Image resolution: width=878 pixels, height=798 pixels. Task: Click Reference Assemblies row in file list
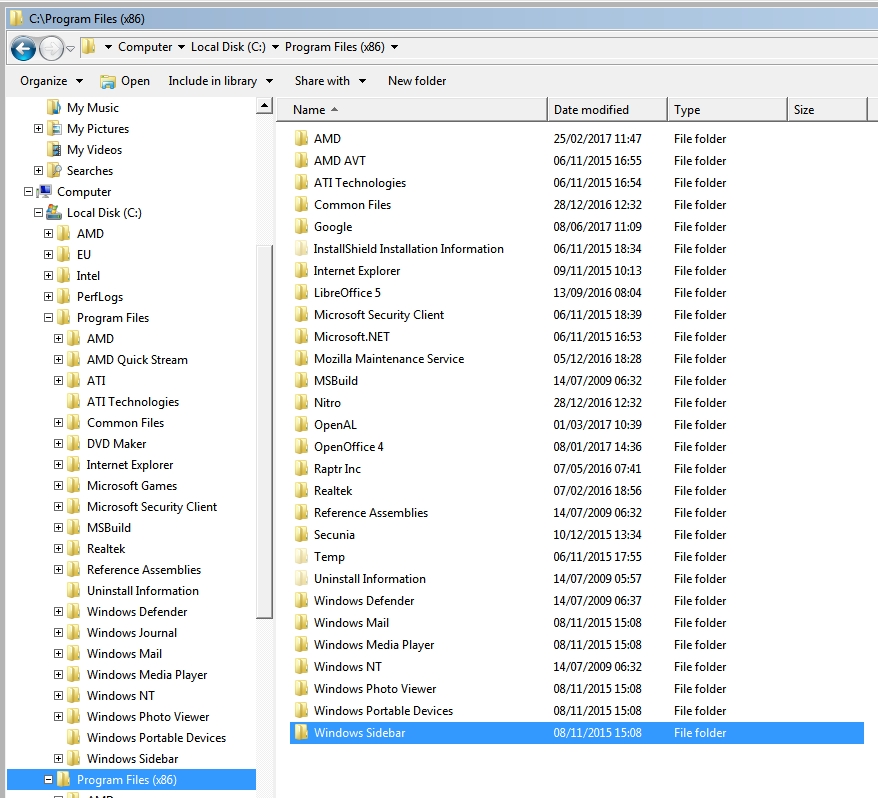click(x=577, y=512)
